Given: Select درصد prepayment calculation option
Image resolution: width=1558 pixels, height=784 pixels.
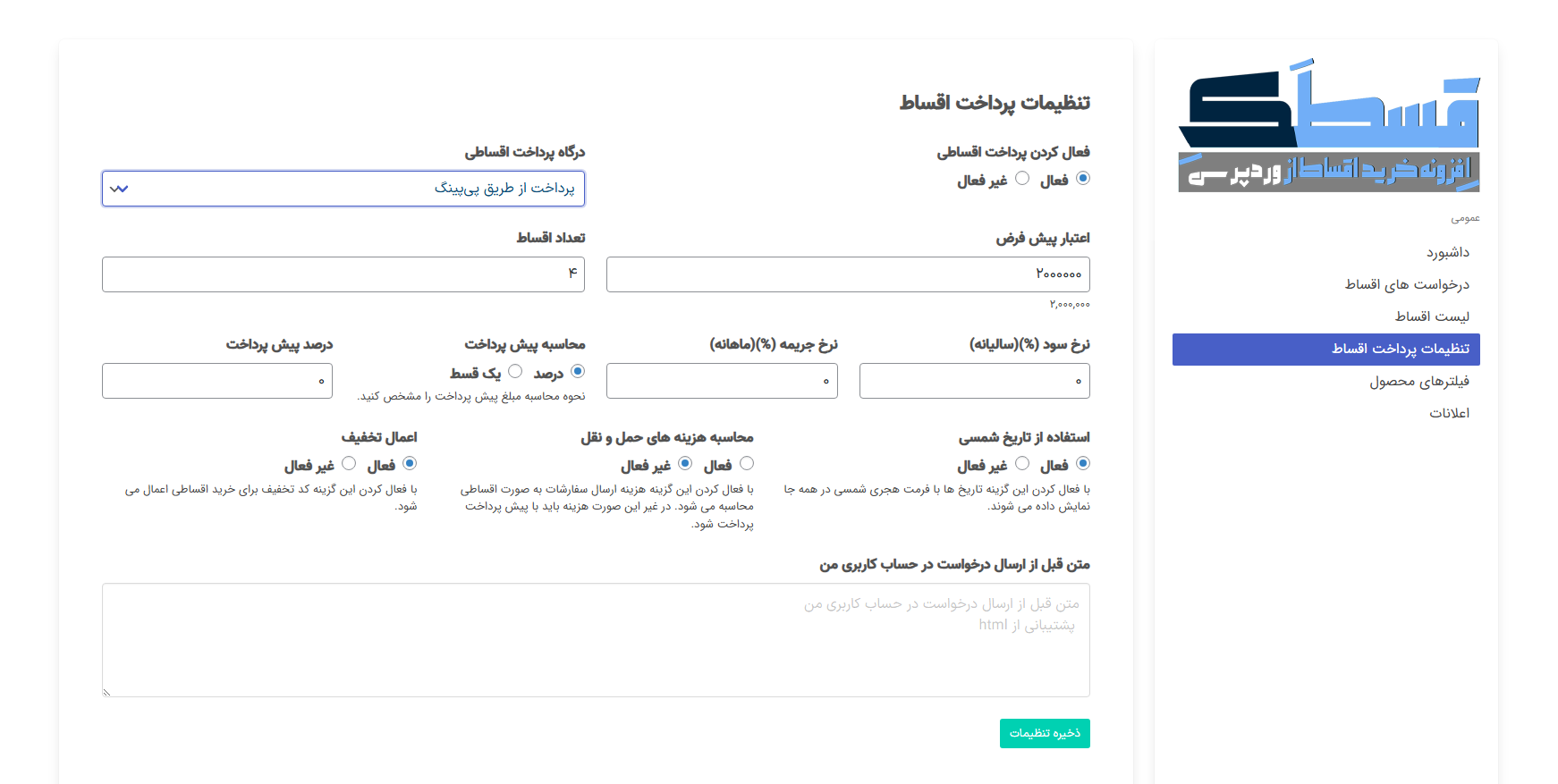Looking at the screenshot, I should point(578,371).
